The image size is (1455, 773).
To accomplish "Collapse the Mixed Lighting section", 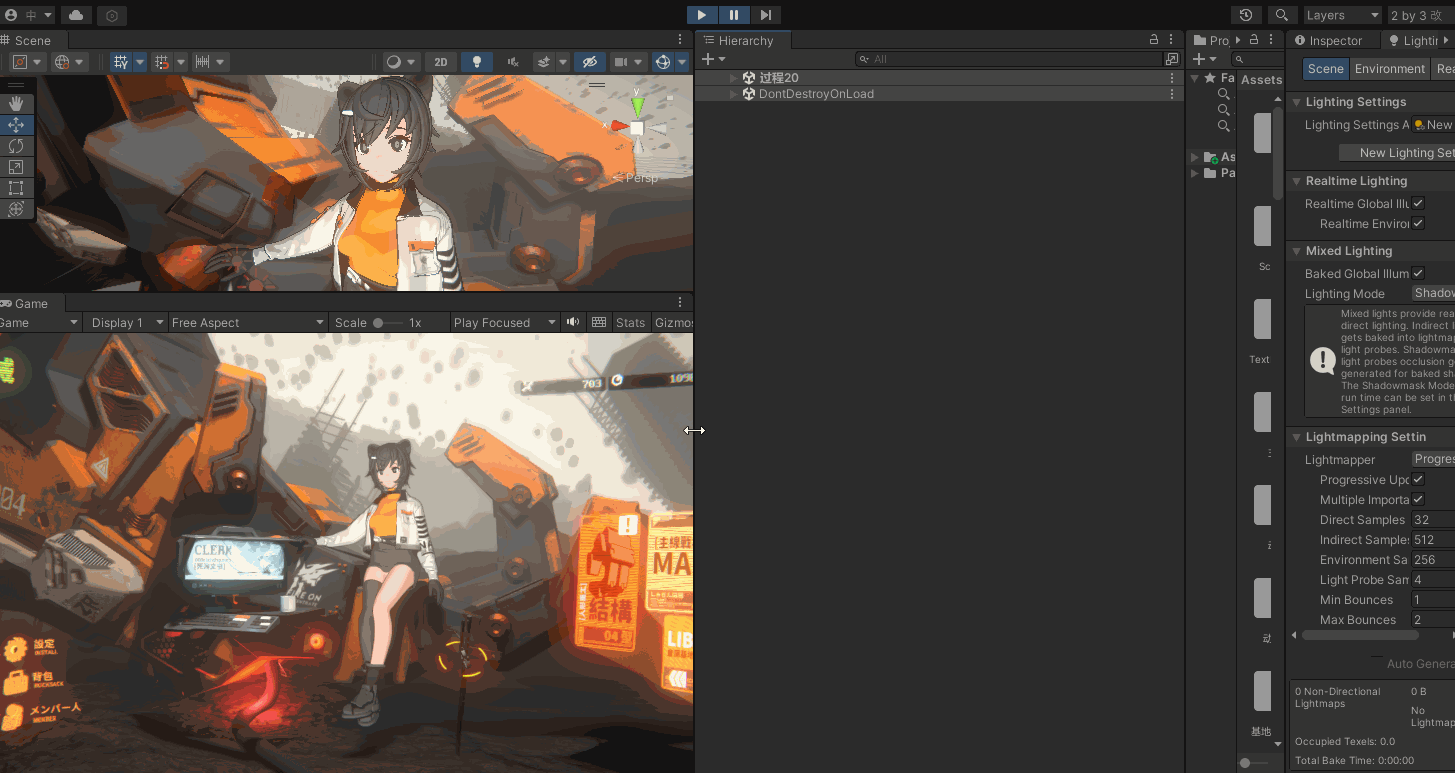I will coord(1296,251).
